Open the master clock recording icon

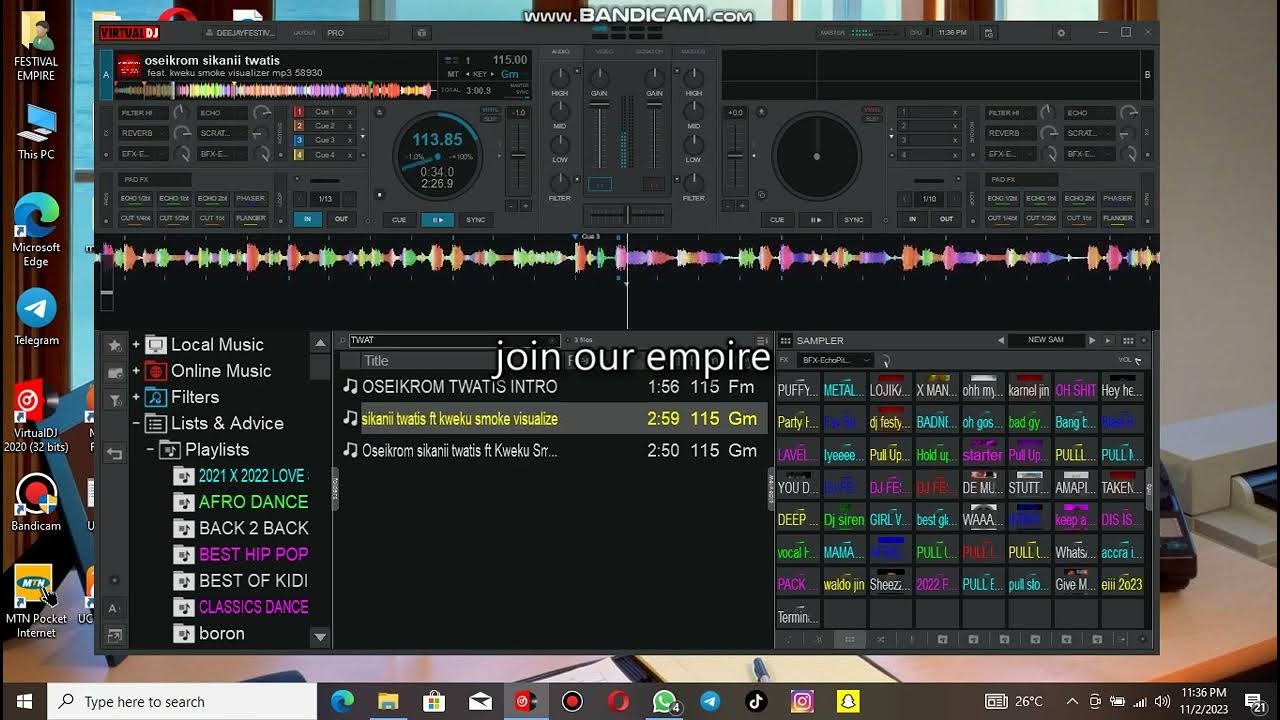(x=989, y=33)
